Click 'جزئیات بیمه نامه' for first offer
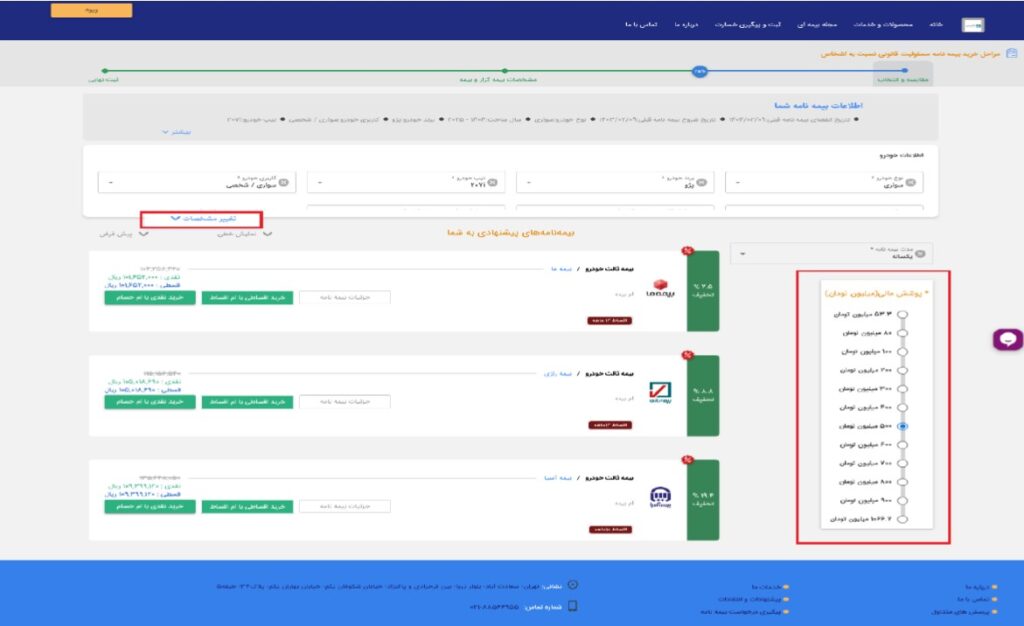This screenshot has height=626, width=1024. [344, 297]
